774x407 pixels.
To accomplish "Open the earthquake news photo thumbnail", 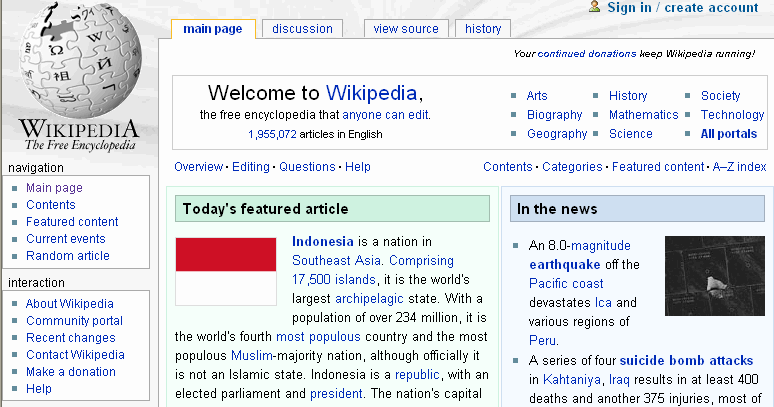I will pyautogui.click(x=714, y=276).
